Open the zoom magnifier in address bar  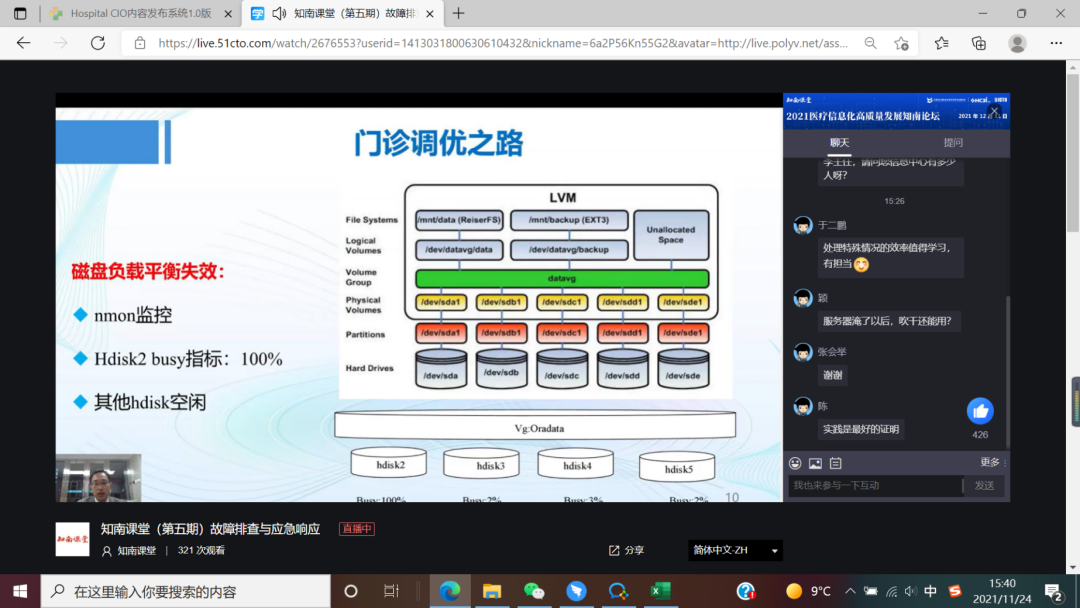coord(871,43)
